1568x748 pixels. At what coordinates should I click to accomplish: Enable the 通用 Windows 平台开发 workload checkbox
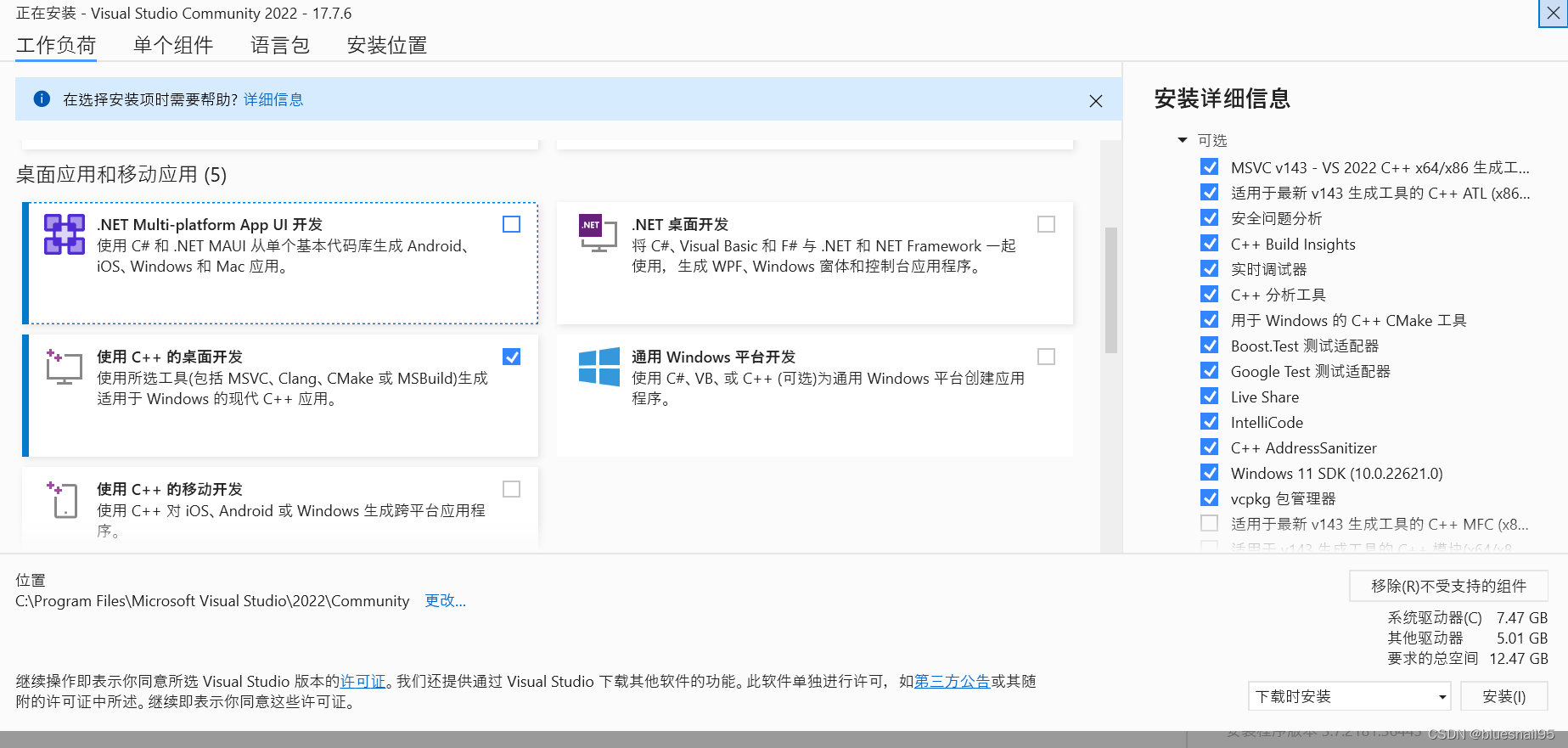[1046, 357]
